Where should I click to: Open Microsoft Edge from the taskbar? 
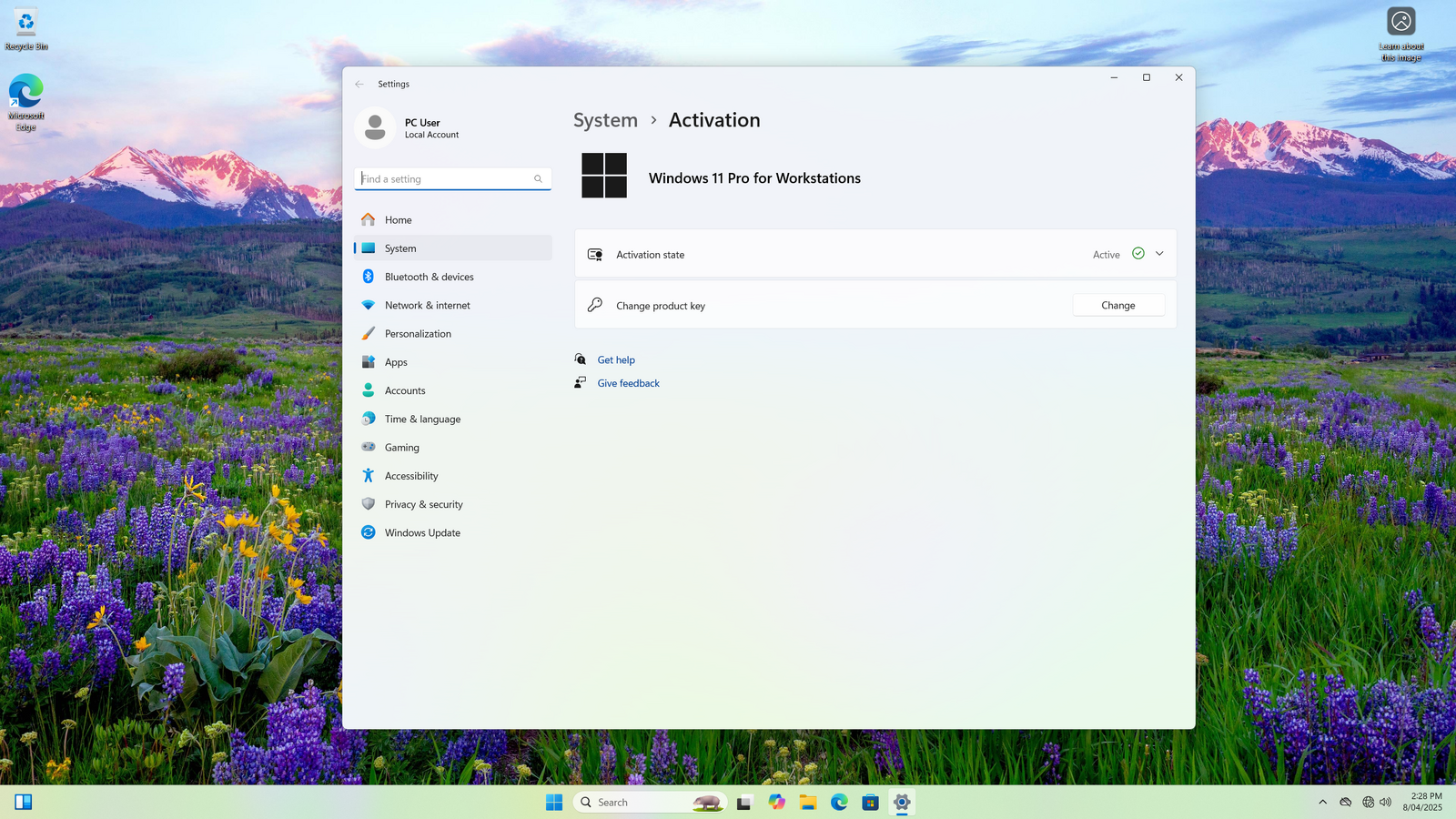coord(839,802)
